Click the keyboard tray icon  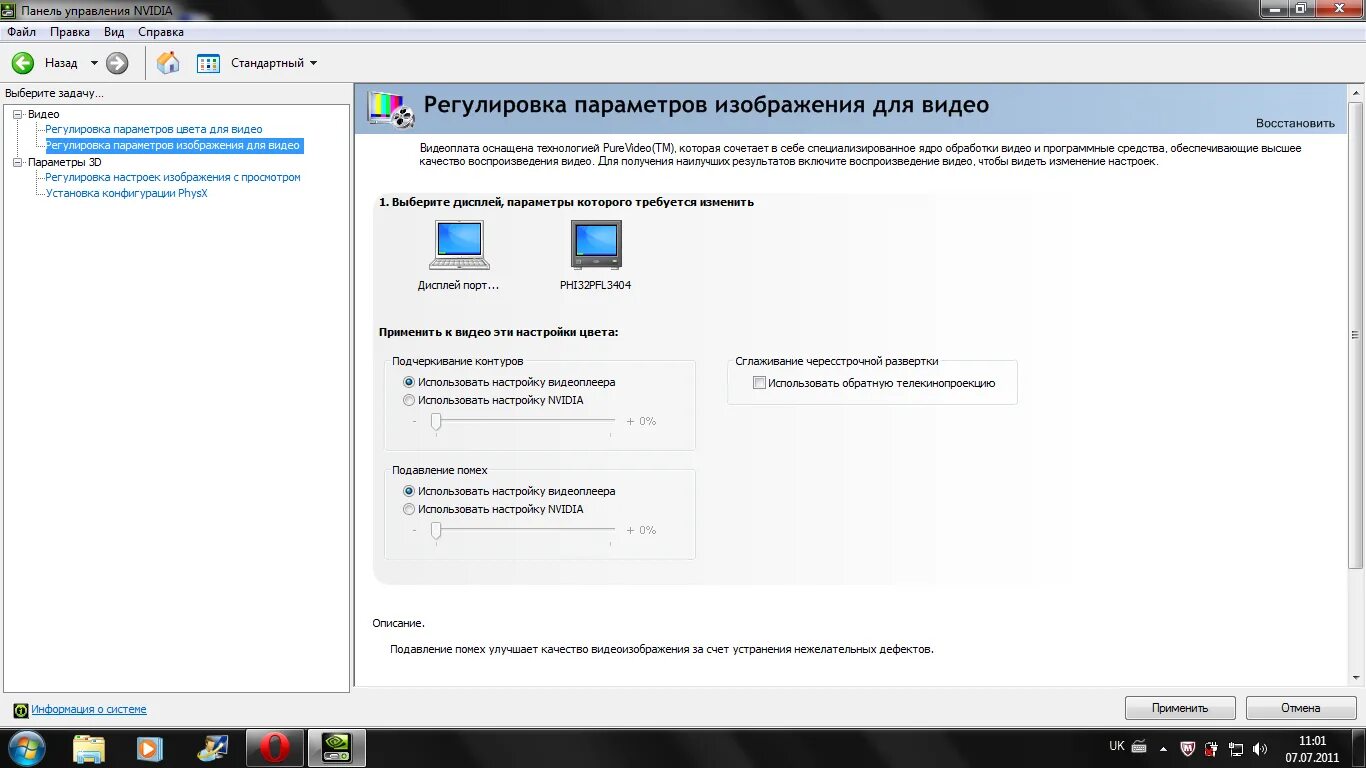(x=1139, y=747)
